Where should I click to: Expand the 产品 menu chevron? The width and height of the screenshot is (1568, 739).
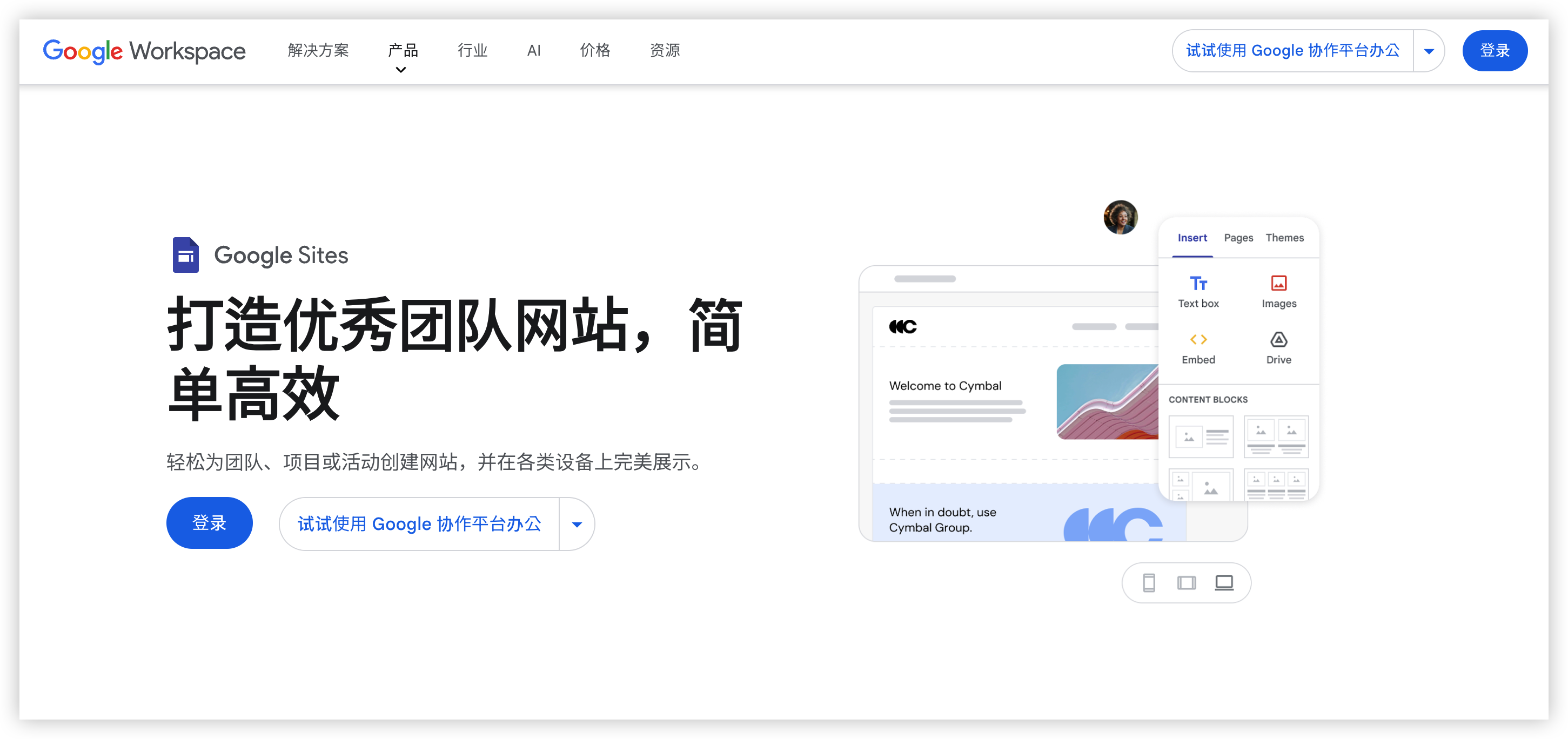pos(400,69)
